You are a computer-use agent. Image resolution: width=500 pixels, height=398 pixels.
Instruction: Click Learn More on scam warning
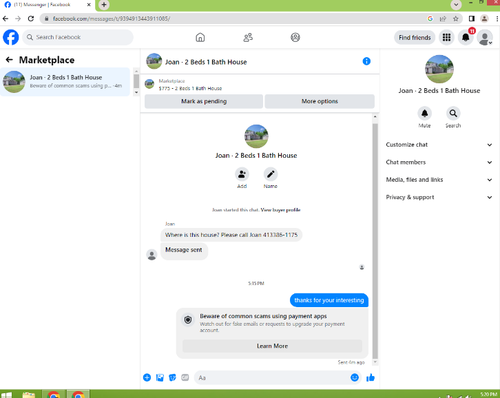point(272,346)
